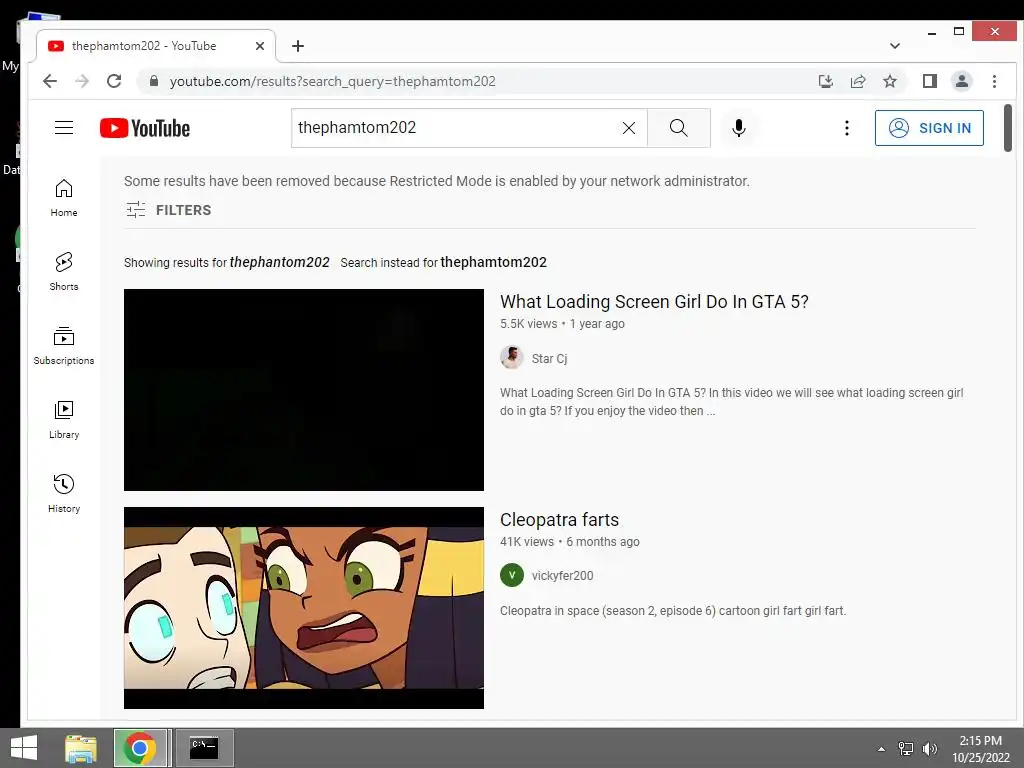Reload the page
This screenshot has width=1024, height=768.
114,81
